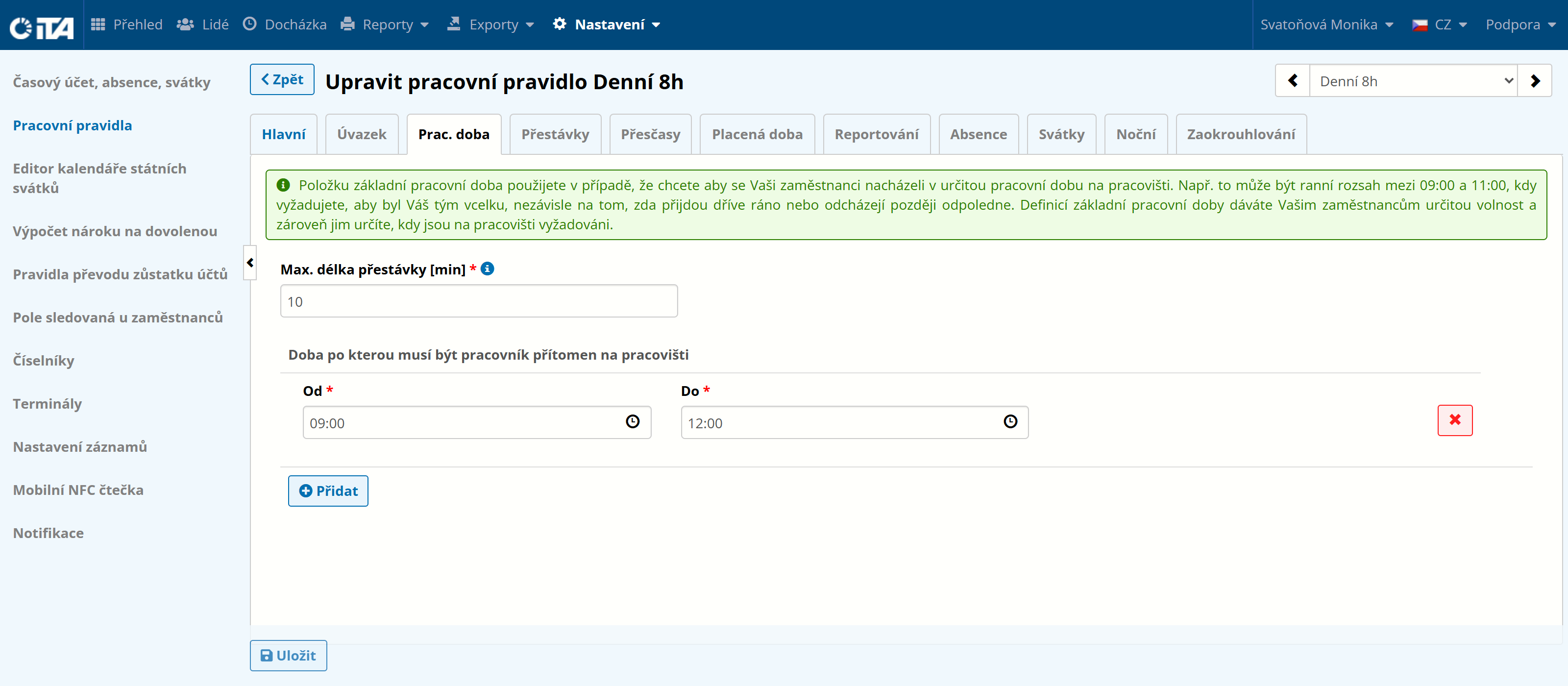This screenshot has height=686, width=1568.
Task: Switch to the Zaokrouhlování tab
Action: [1241, 135]
